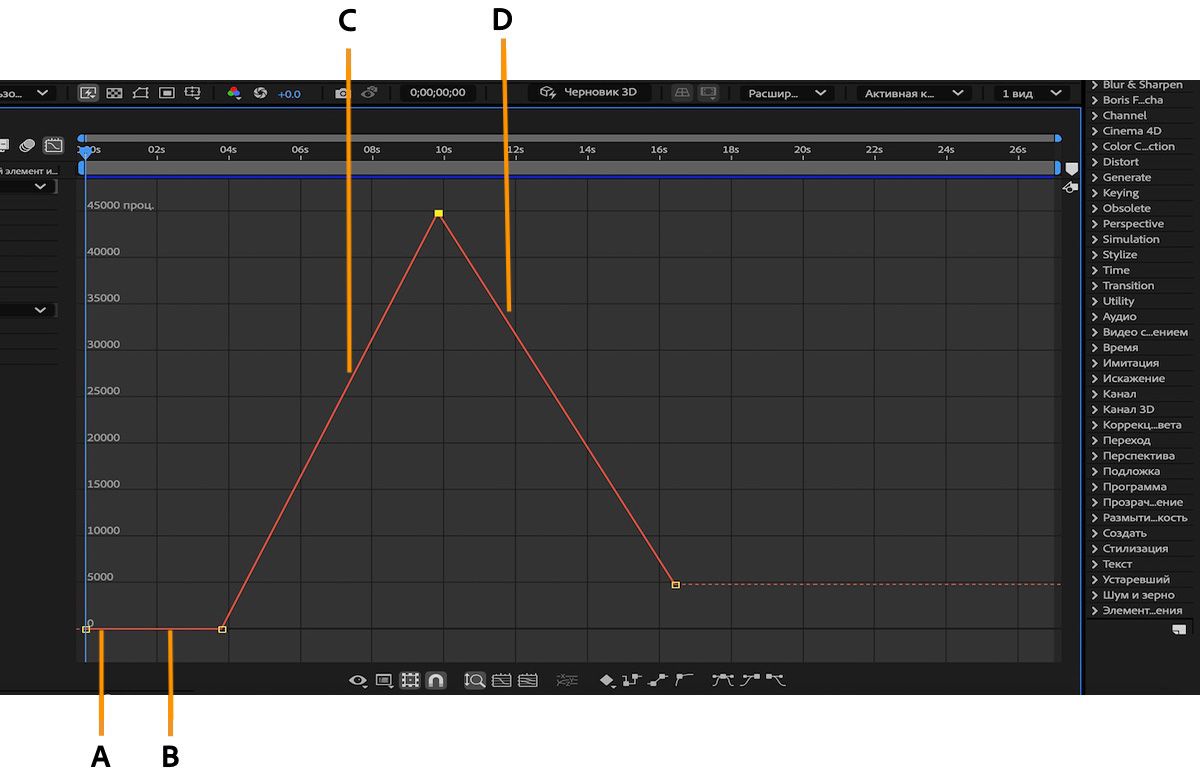
Task: Toggle the transform box for selected keyframes
Action: point(410,680)
